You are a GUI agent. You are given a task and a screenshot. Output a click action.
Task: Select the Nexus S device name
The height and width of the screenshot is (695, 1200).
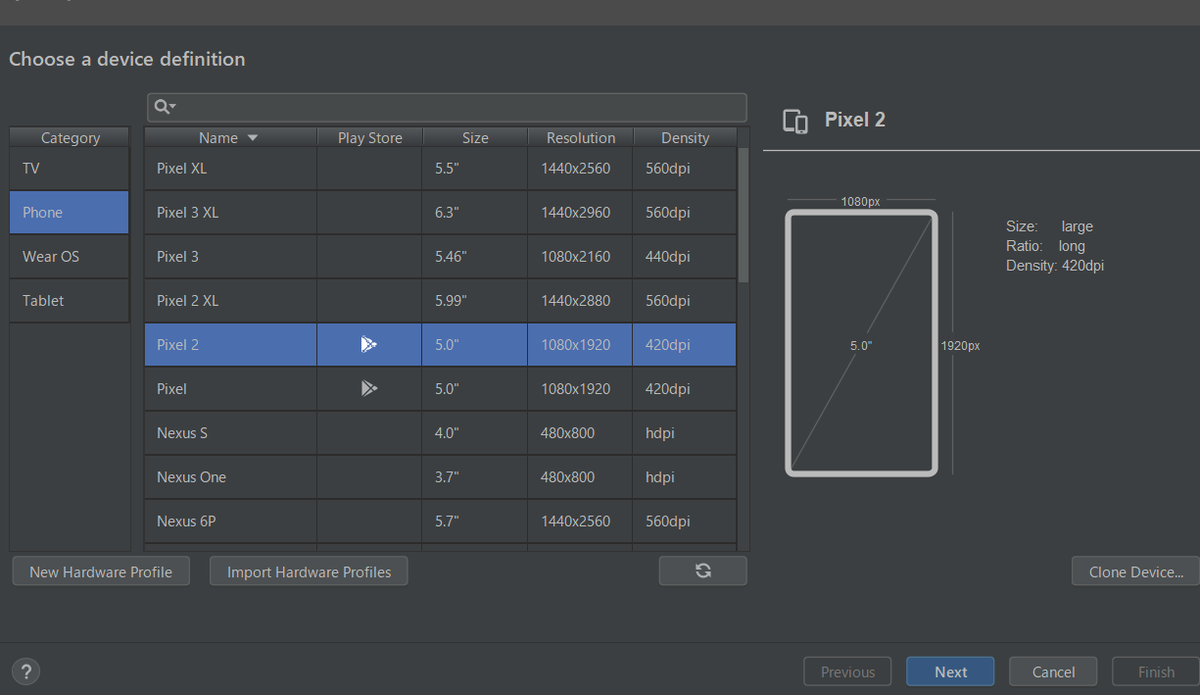pyautogui.click(x=182, y=433)
